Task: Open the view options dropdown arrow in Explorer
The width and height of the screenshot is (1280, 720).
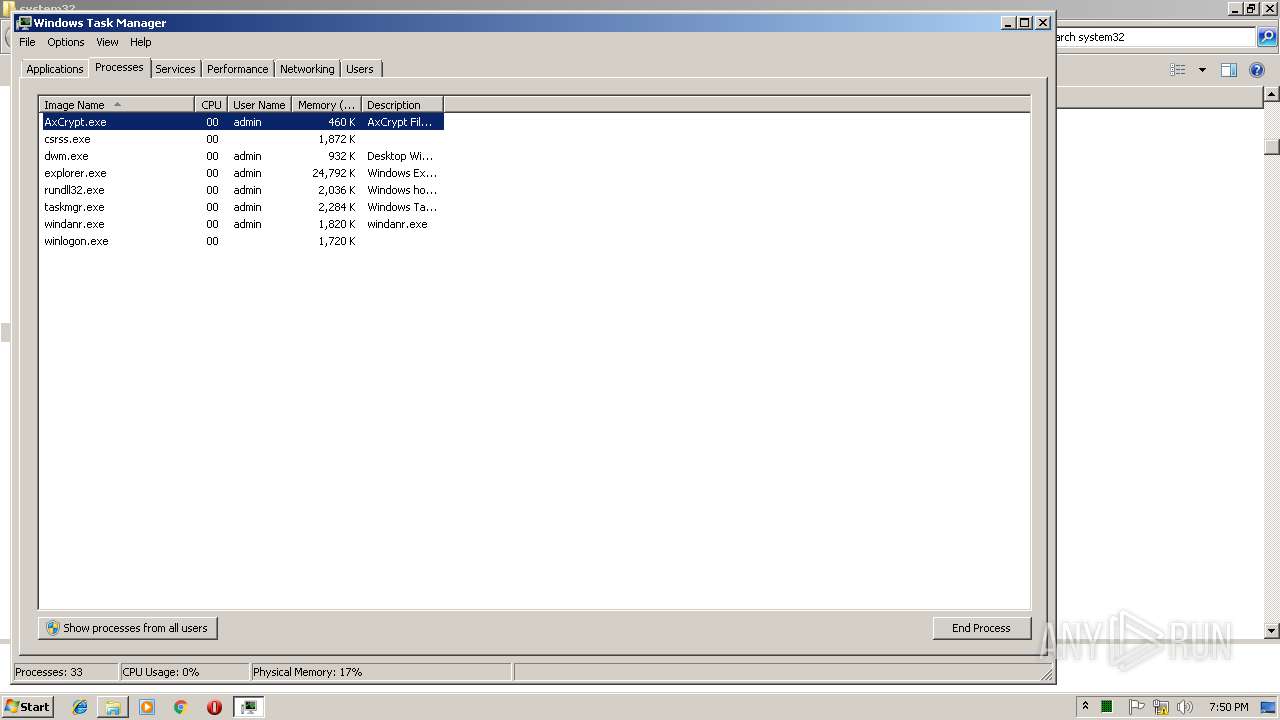Action: [x=1202, y=70]
